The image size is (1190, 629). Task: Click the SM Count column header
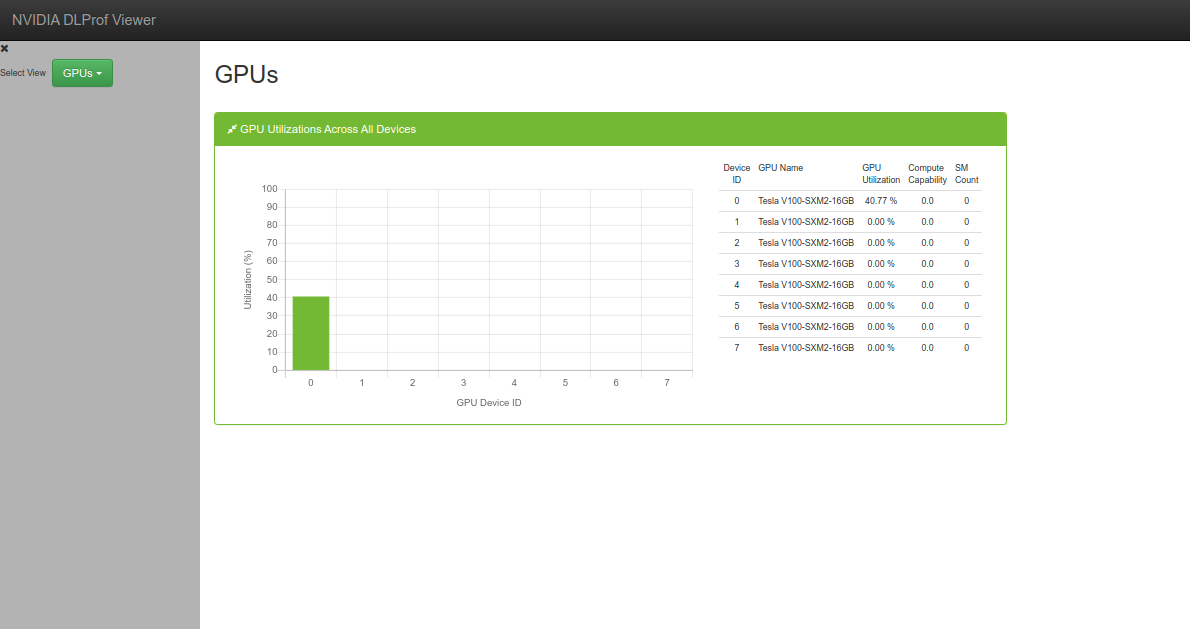click(966, 174)
